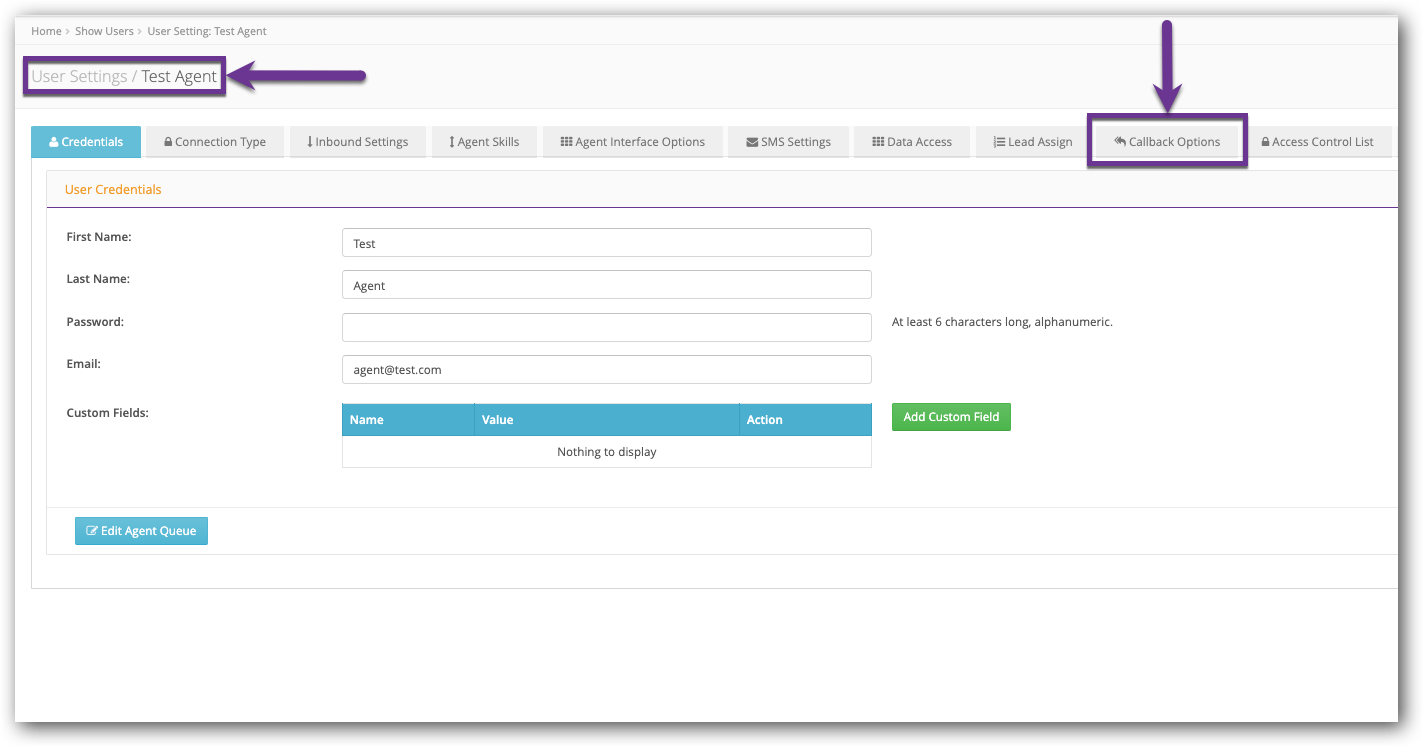Click the Password input field
The height and width of the screenshot is (747, 1423).
pos(606,327)
